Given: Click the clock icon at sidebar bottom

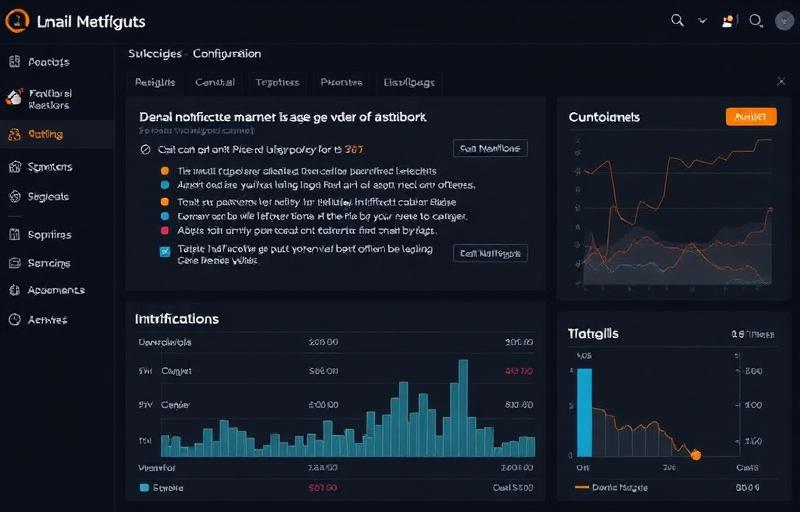Looking at the screenshot, I should [x=14, y=320].
